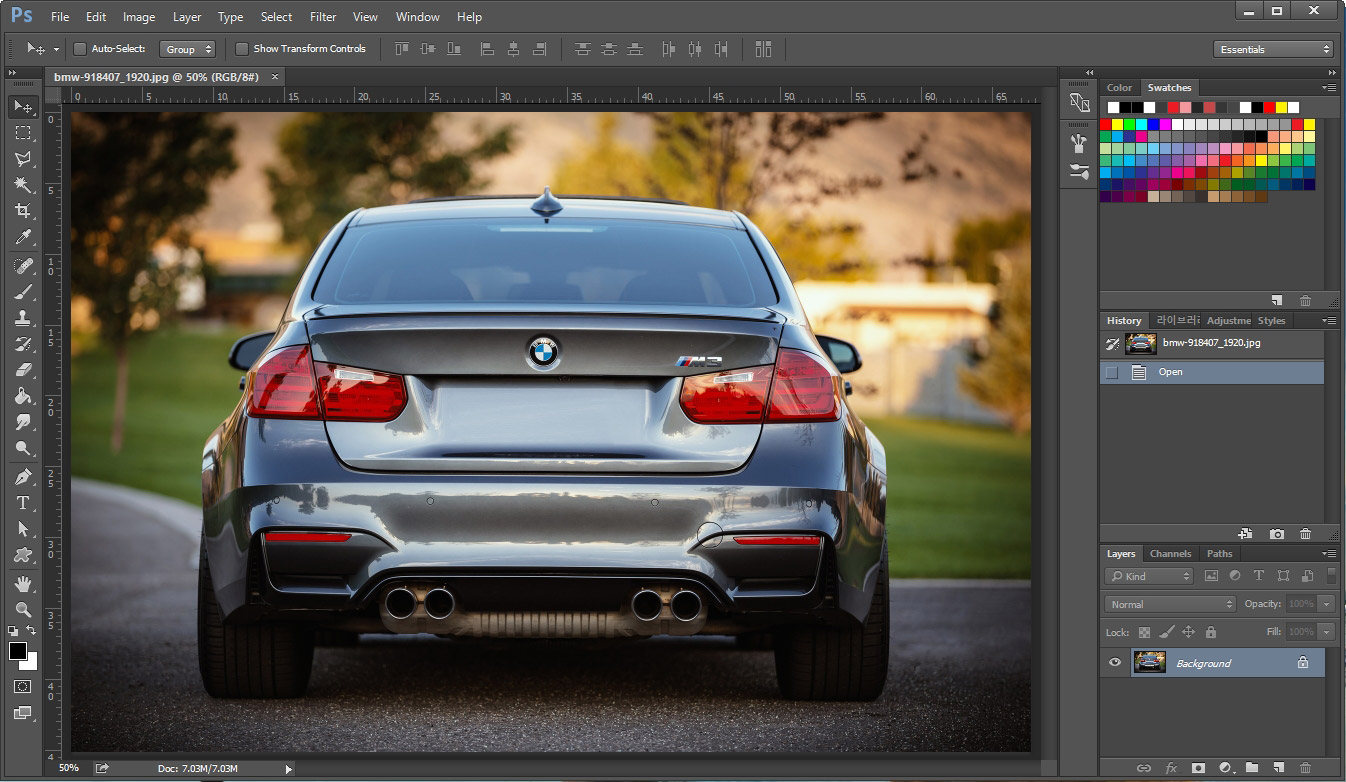Hide the Background layer eye icon
Screen dimensions: 1346x782
coord(1115,662)
